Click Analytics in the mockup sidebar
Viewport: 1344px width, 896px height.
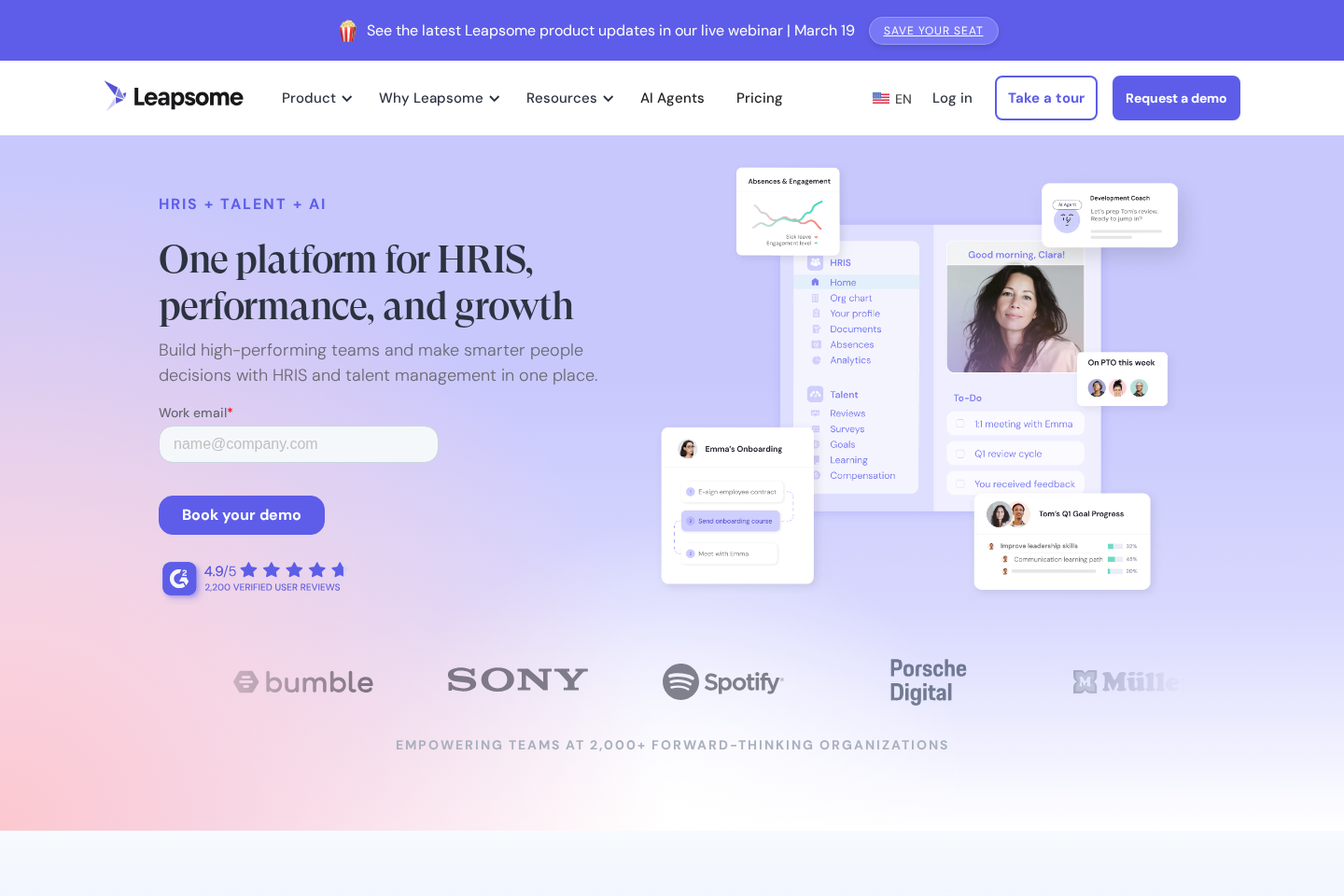click(850, 360)
